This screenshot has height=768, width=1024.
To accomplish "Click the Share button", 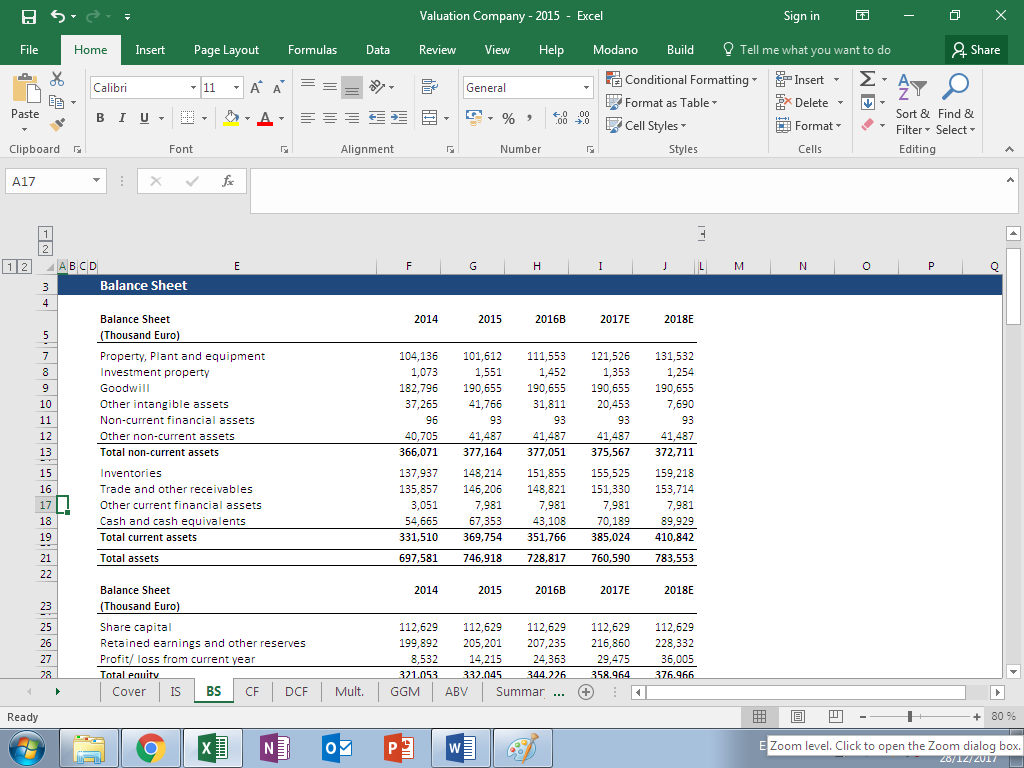I will (x=976, y=50).
